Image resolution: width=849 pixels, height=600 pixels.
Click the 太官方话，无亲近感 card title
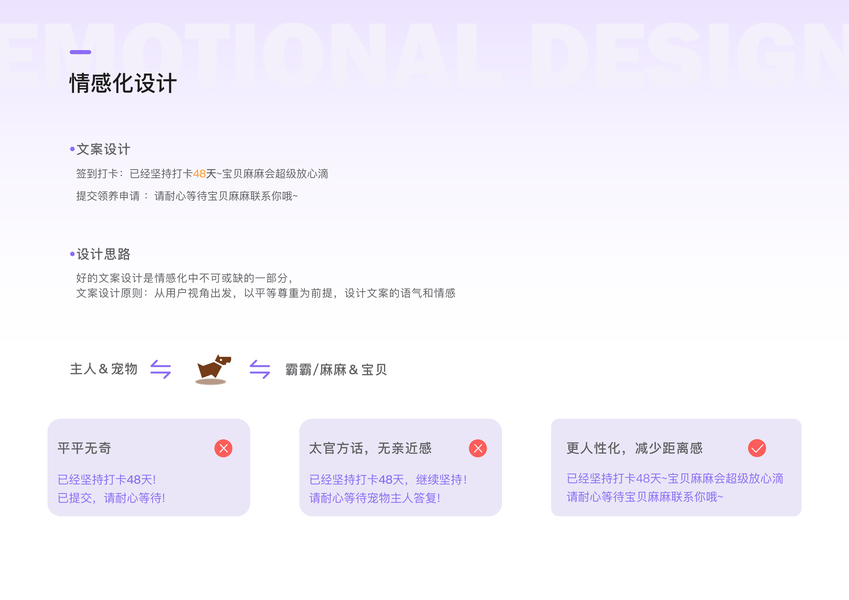click(370, 448)
